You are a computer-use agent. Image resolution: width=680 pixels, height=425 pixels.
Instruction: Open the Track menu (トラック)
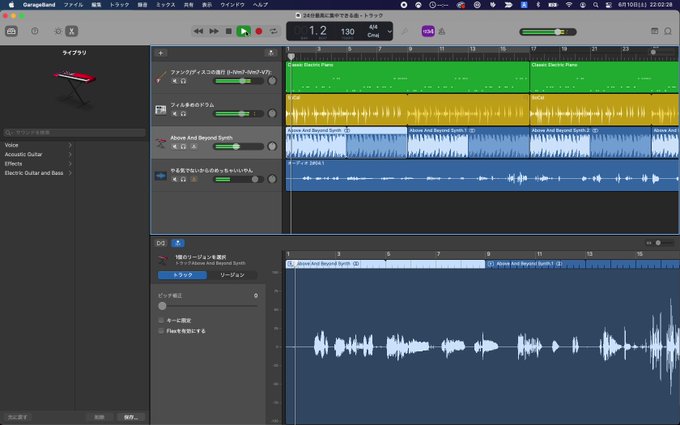pos(119,5)
